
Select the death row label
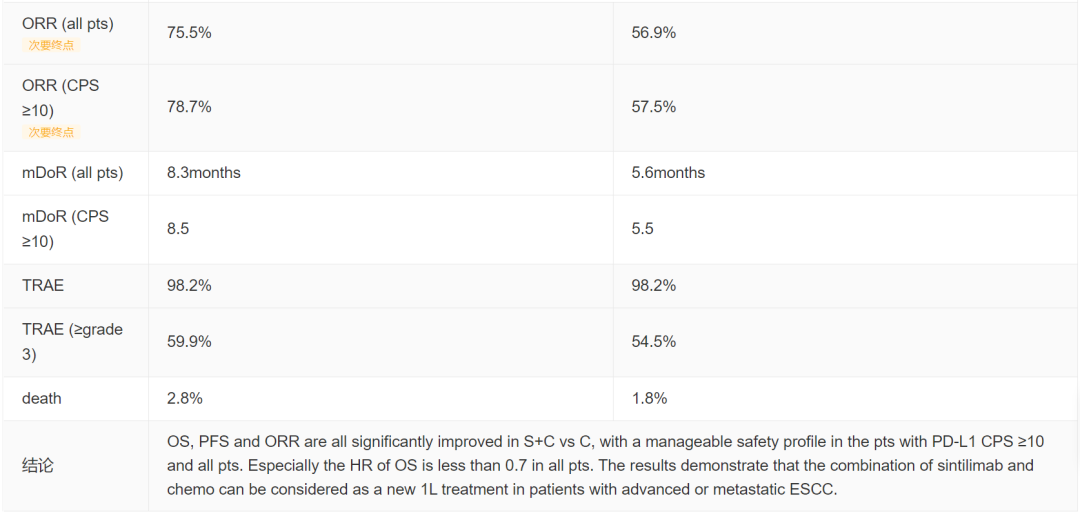tap(41, 398)
